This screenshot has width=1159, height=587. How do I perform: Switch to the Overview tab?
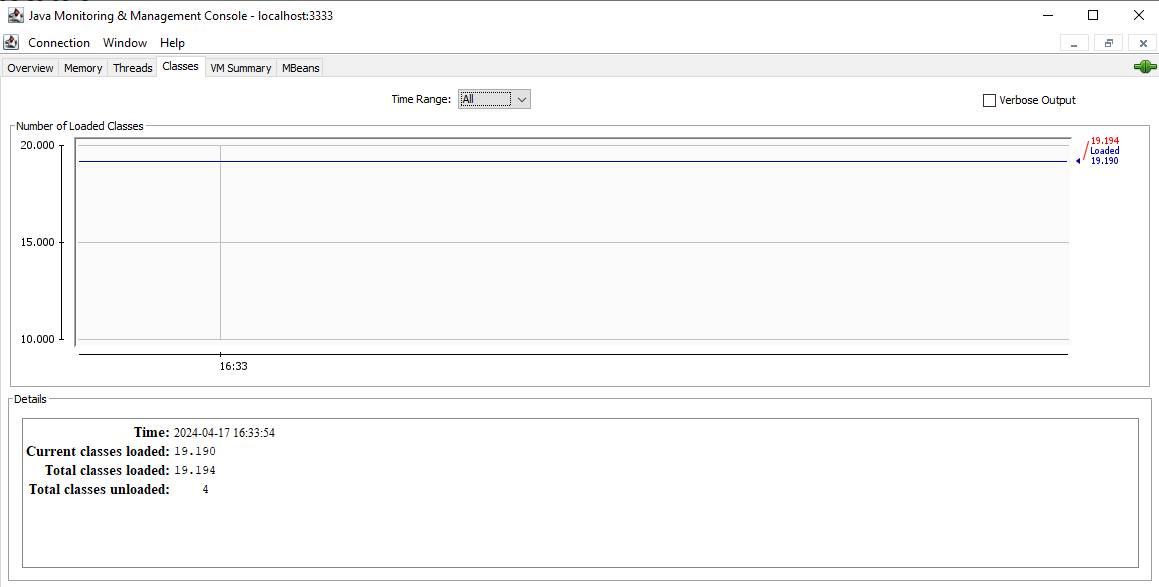[x=30, y=68]
